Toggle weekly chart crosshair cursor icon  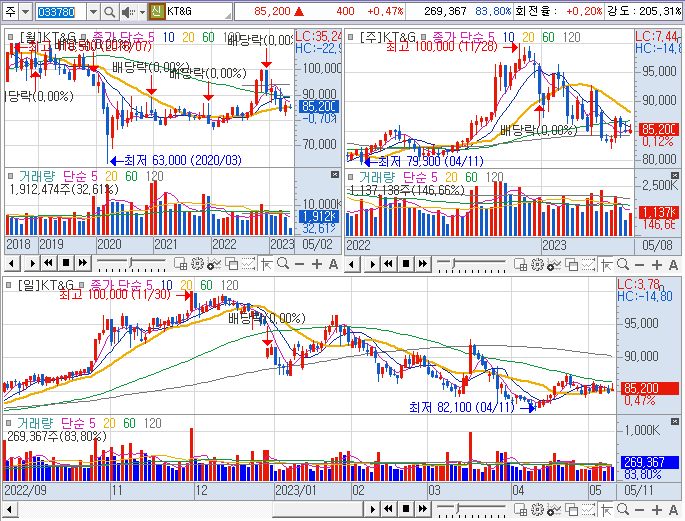pyautogui.click(x=606, y=264)
